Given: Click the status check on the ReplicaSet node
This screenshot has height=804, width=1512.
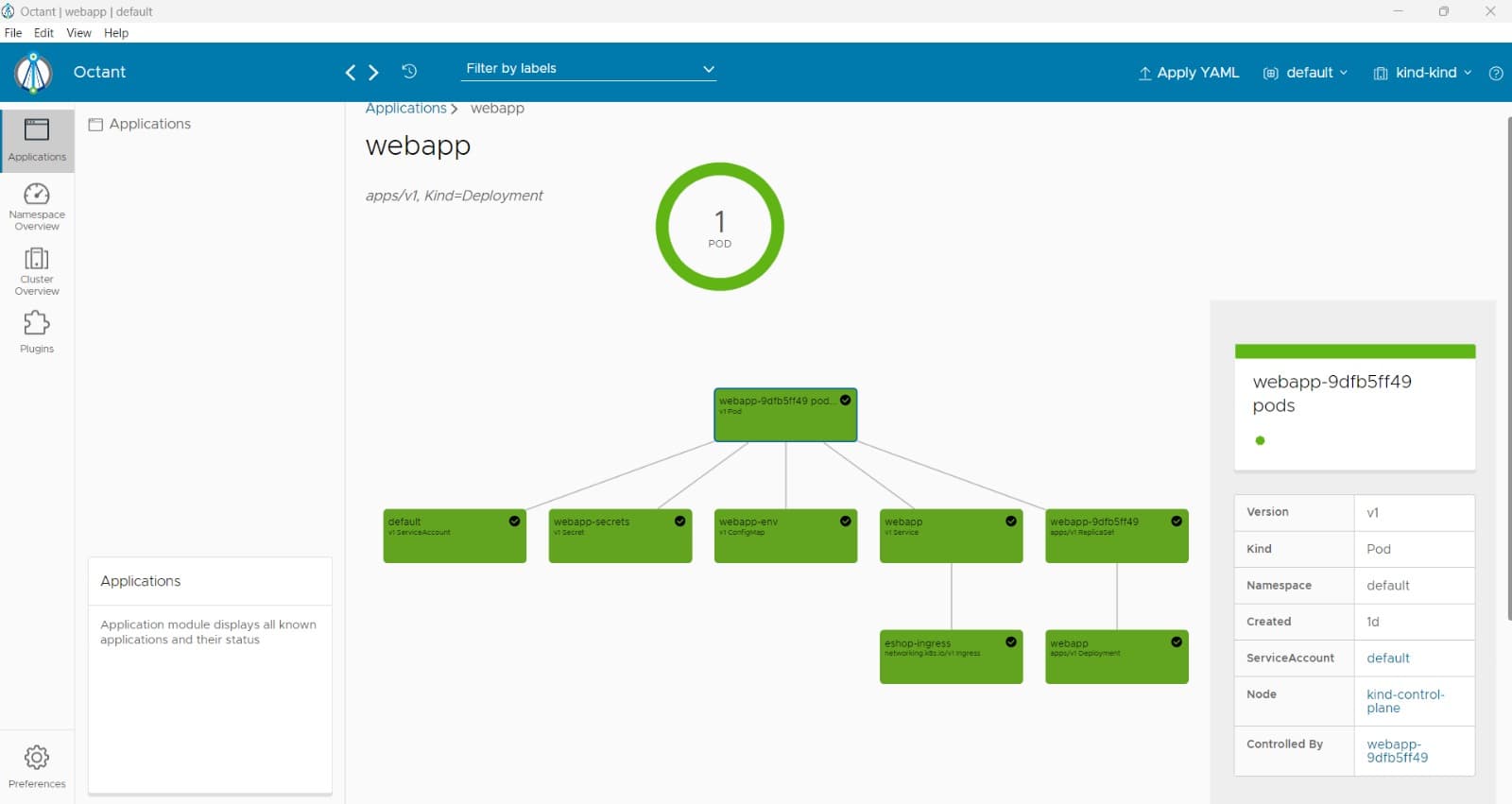Looking at the screenshot, I should click(x=1177, y=521).
